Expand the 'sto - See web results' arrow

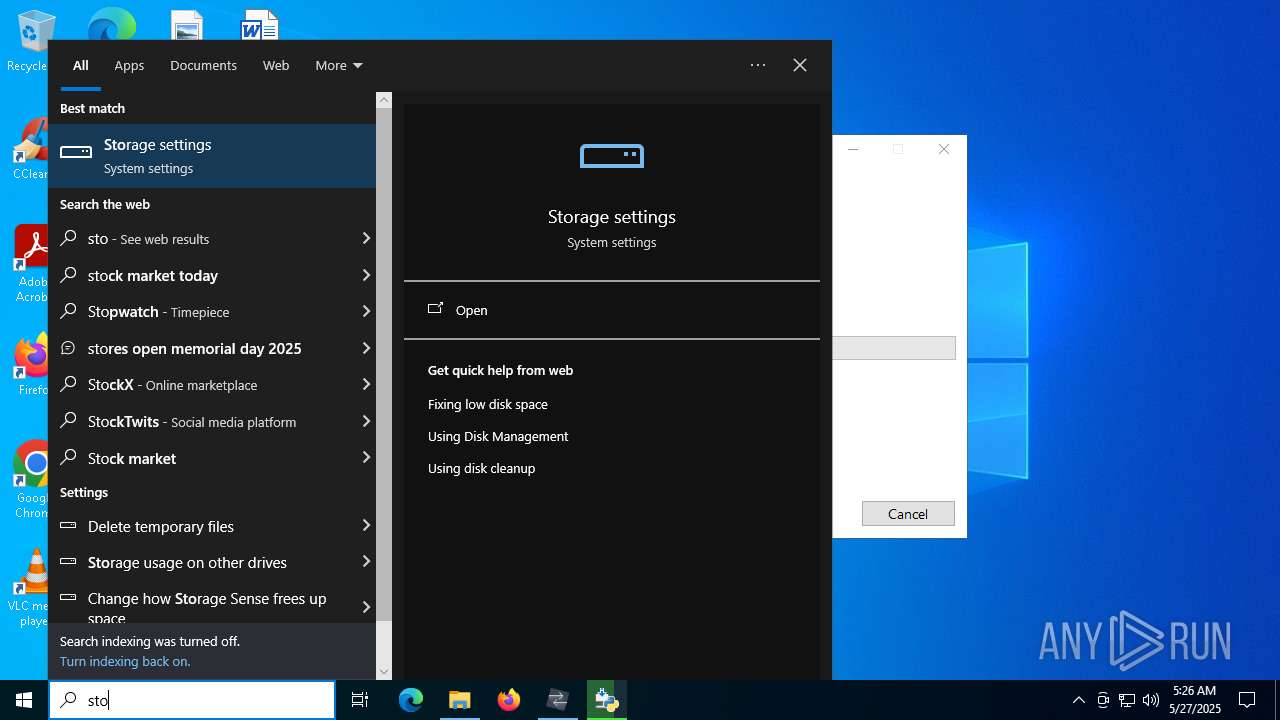tap(366, 238)
